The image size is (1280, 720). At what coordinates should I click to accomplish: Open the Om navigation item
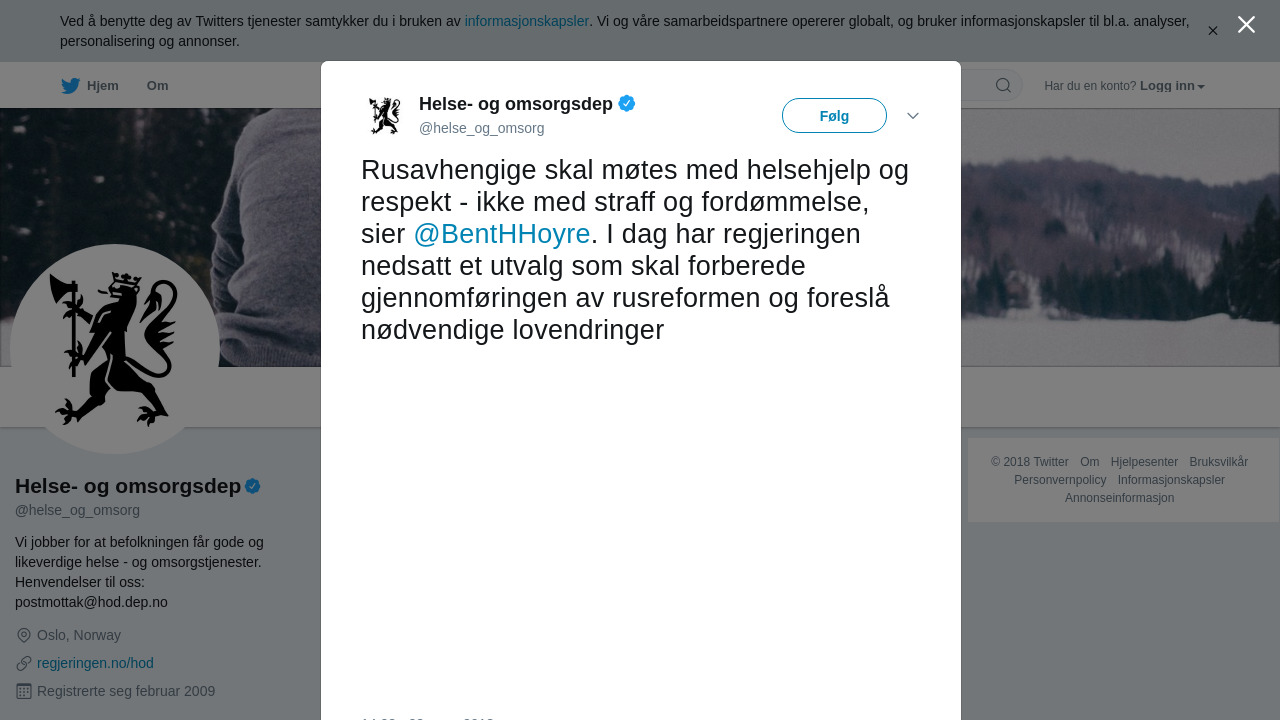(x=157, y=86)
